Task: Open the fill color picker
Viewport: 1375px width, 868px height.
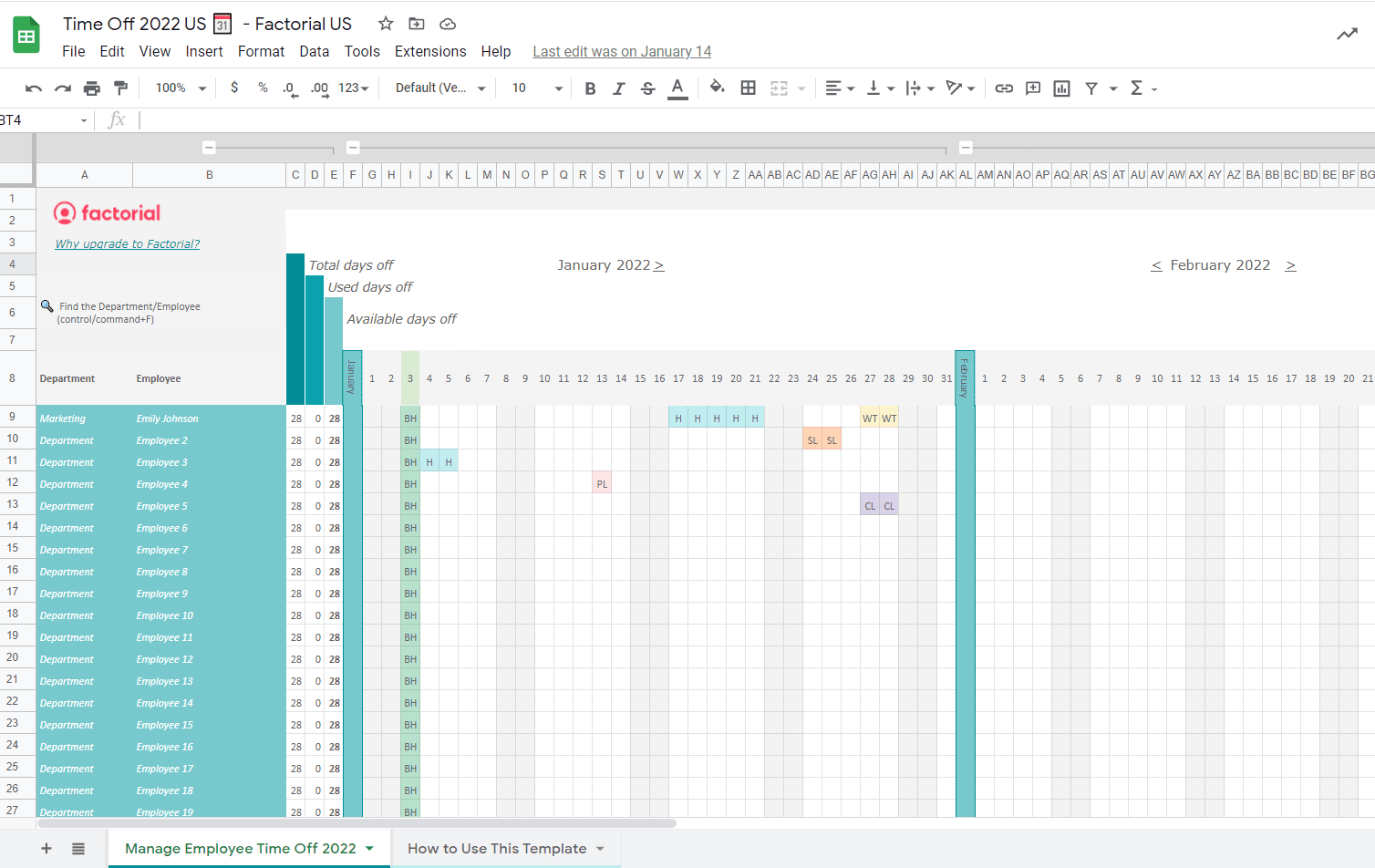Action: (717, 88)
